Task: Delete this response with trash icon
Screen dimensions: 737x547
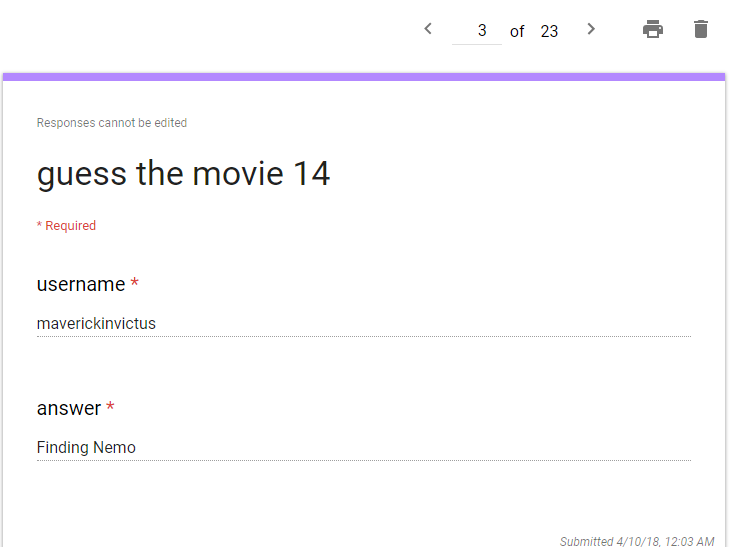Action: click(x=701, y=29)
